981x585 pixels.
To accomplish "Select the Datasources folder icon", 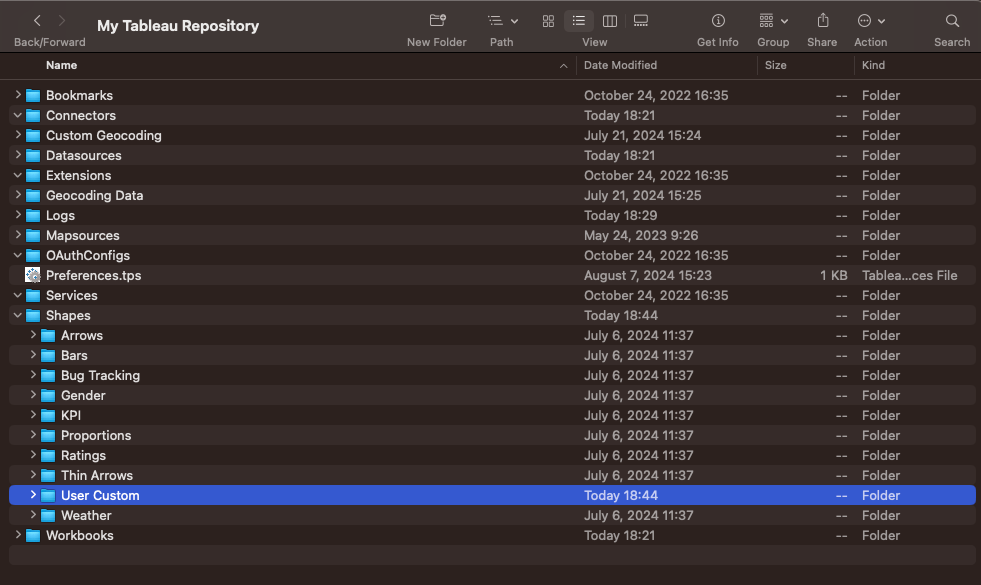I will (x=33, y=156).
